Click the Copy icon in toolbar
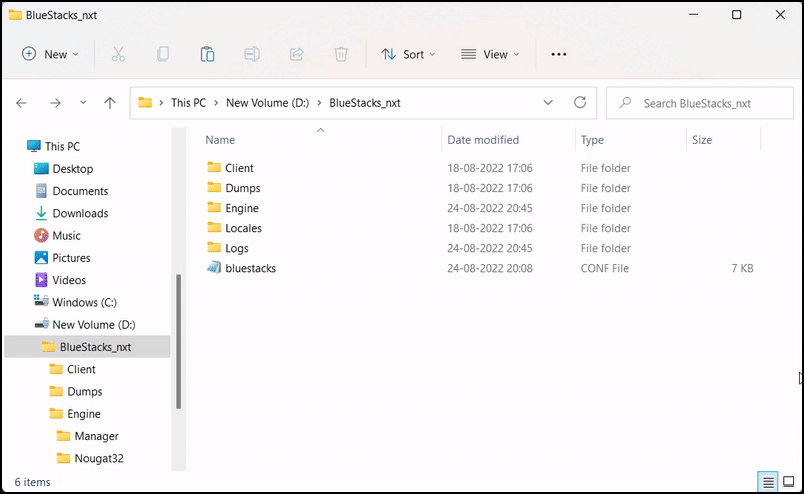Image resolution: width=804 pixels, height=494 pixels. 163,54
